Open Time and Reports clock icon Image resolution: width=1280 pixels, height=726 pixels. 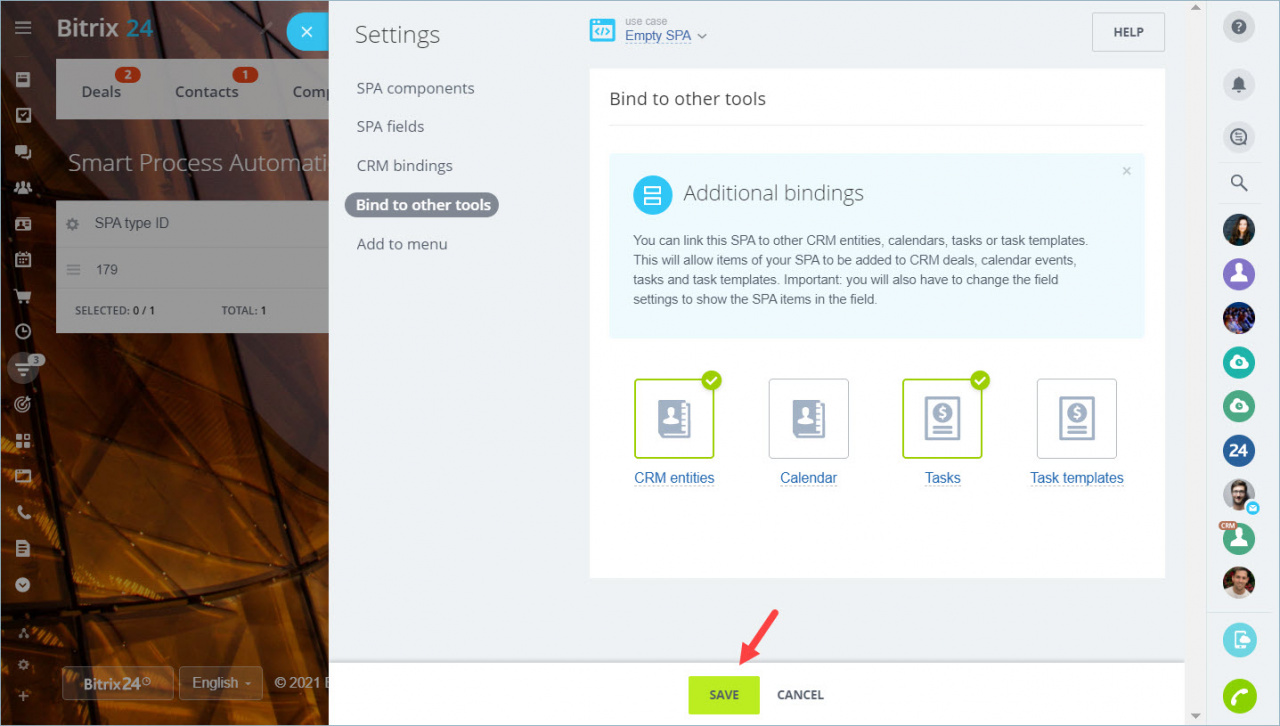[x=23, y=332]
